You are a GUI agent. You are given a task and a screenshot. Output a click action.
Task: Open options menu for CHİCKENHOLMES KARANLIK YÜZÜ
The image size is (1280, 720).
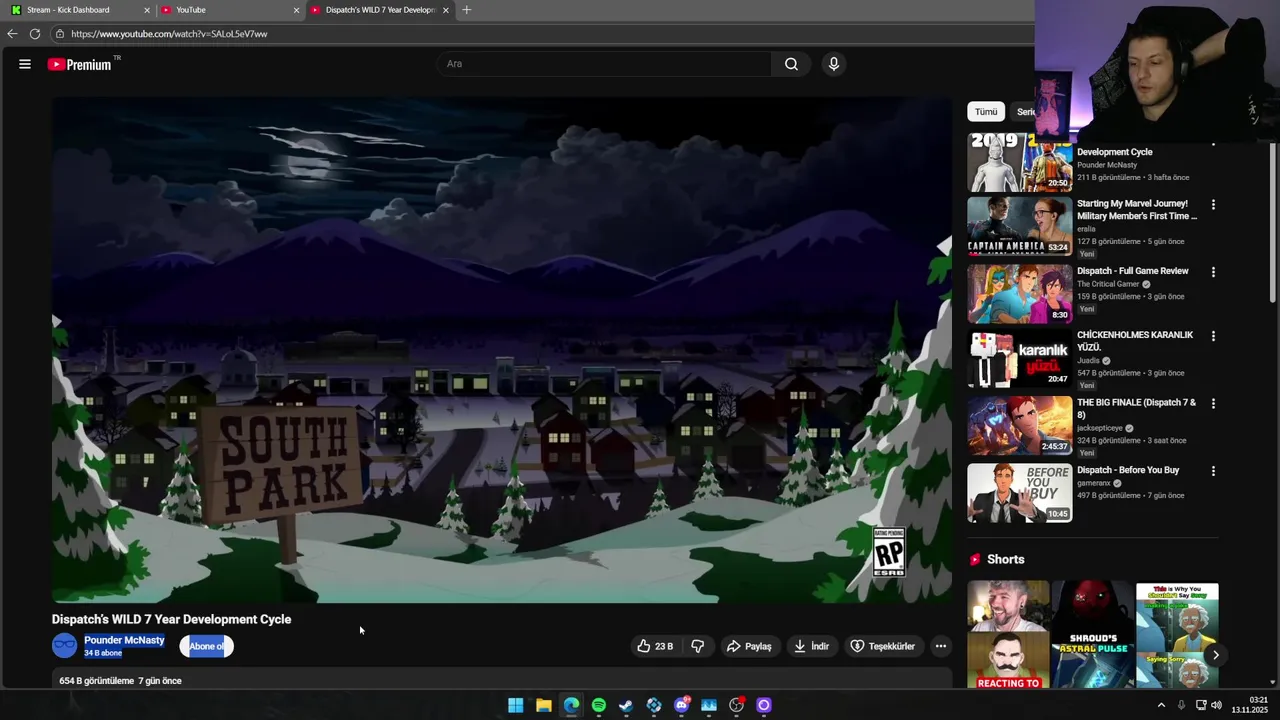[1213, 336]
